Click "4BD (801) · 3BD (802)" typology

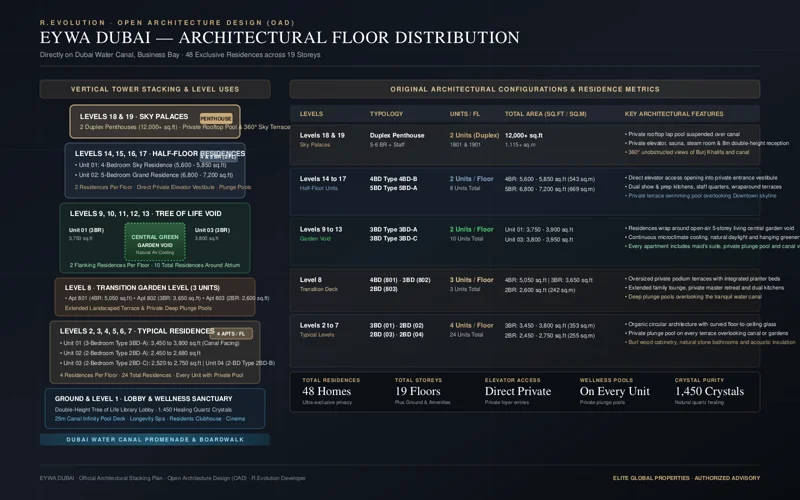(x=400, y=280)
